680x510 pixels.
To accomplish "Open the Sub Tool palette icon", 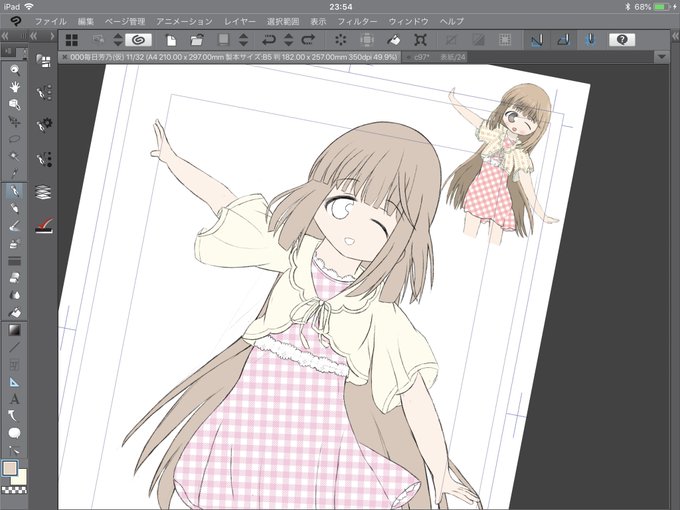I will [44, 92].
